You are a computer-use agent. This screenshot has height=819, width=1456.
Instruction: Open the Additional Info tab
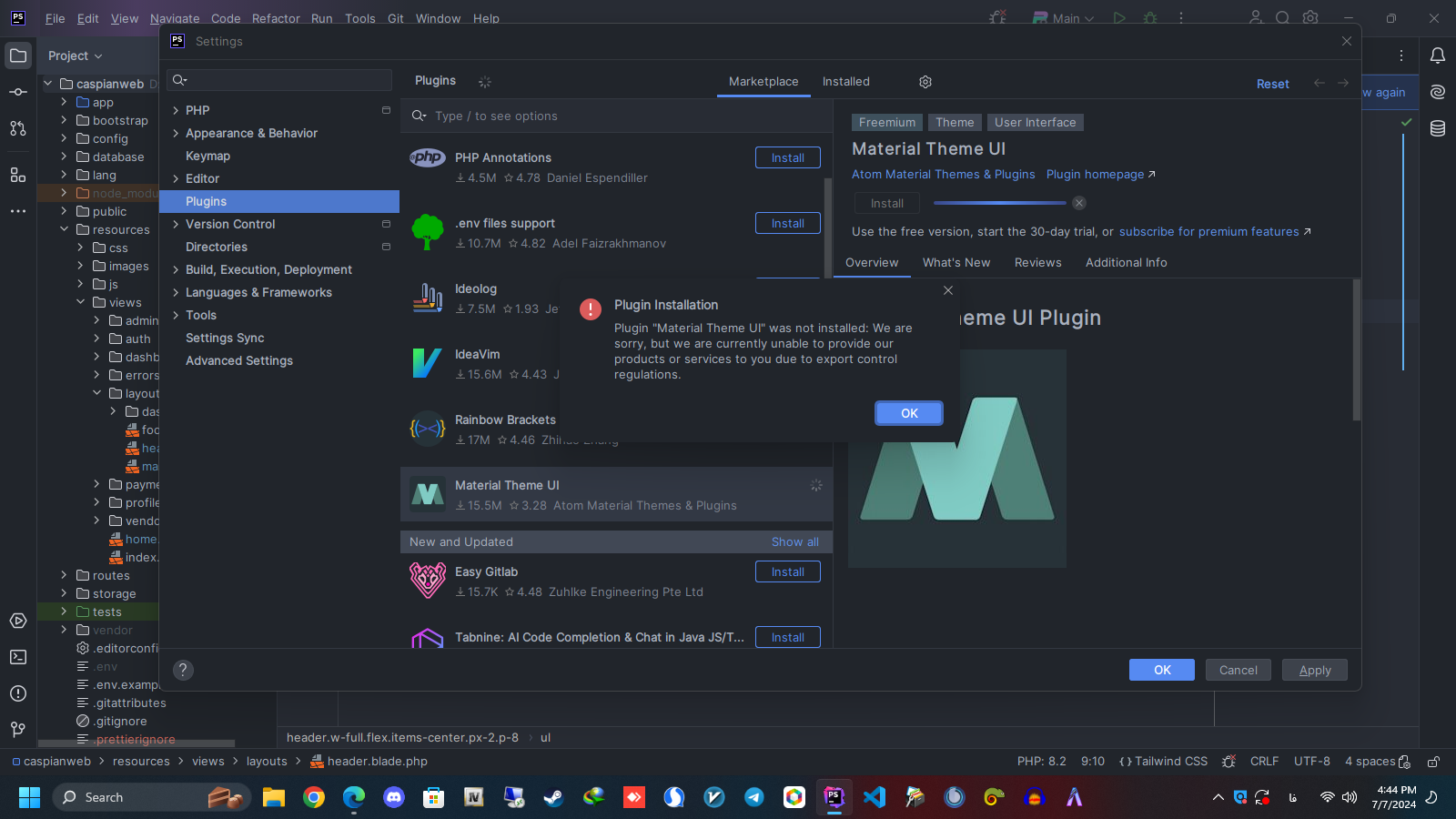1127,262
